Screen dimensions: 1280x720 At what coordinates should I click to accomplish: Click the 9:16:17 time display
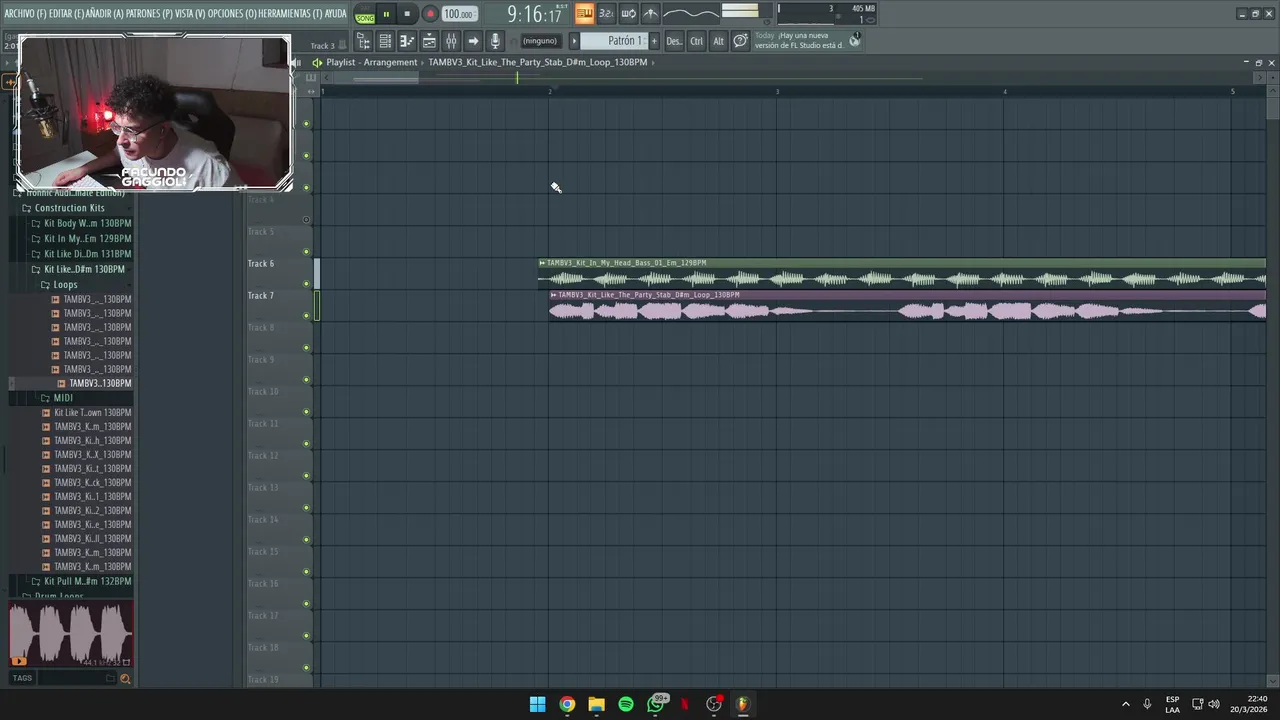point(533,14)
